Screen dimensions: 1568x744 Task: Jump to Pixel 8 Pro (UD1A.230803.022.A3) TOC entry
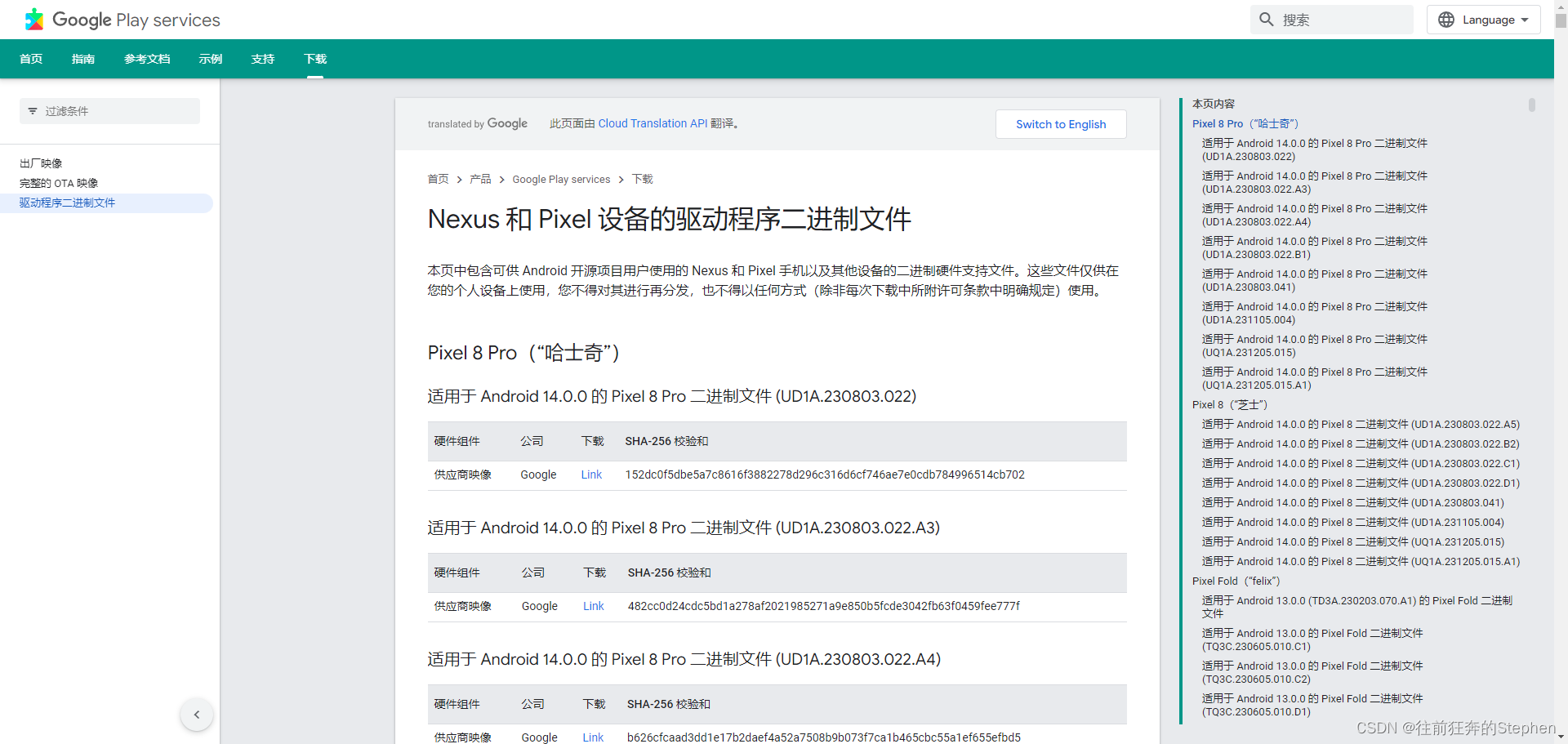click(x=1315, y=183)
